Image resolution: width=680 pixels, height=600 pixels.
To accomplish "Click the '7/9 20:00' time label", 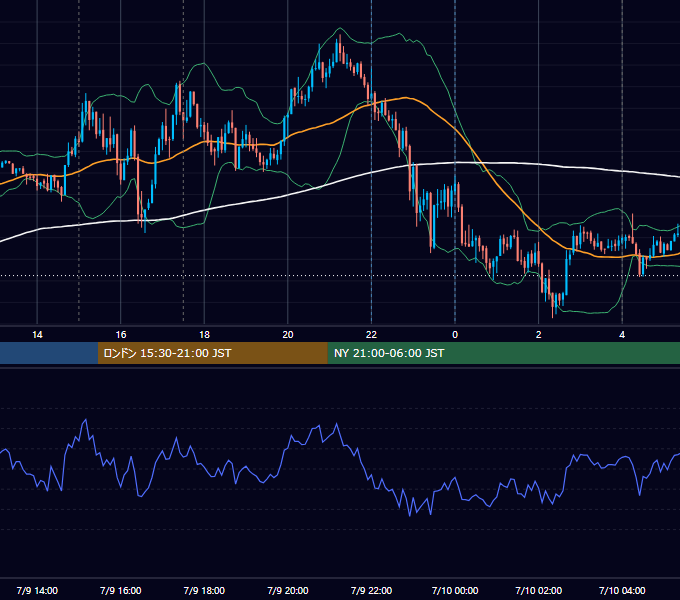I will pos(288,590).
